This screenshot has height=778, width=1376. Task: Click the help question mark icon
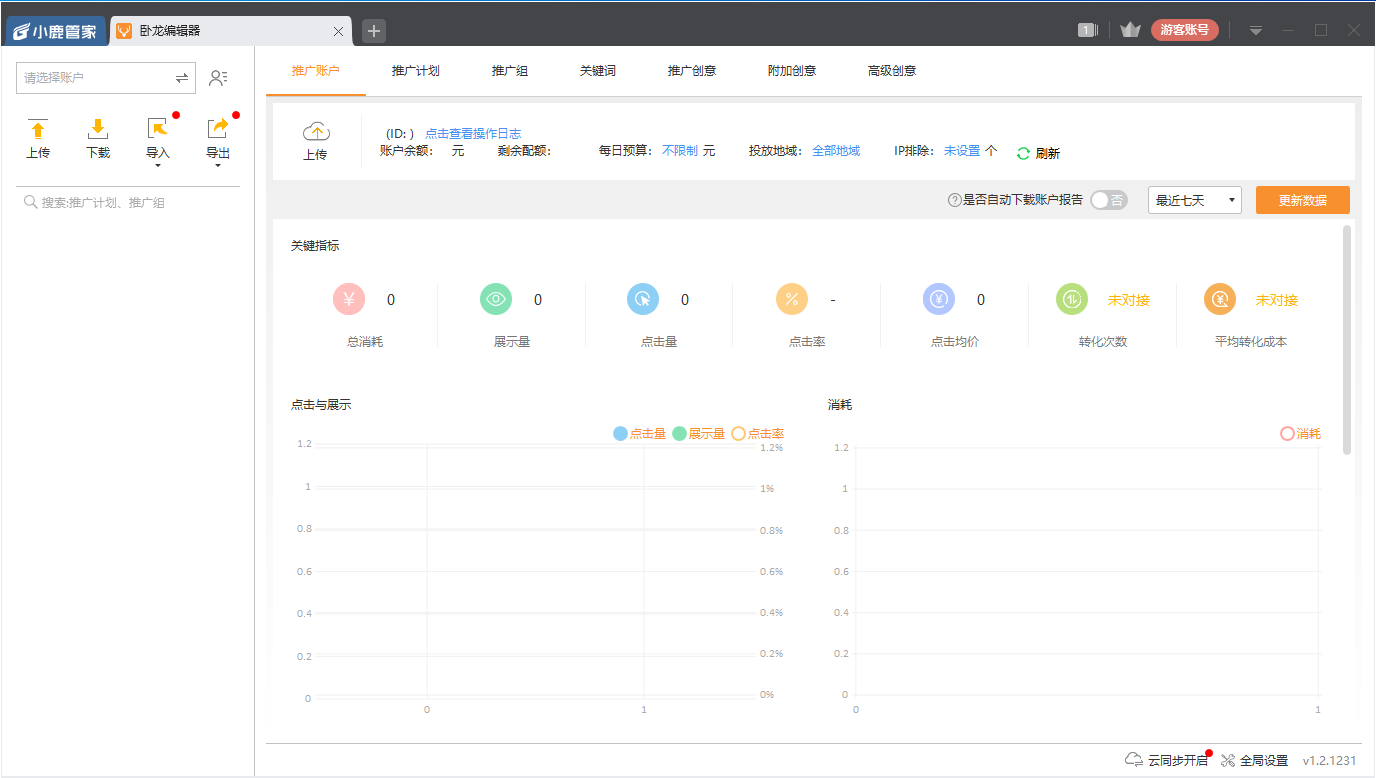coord(955,200)
